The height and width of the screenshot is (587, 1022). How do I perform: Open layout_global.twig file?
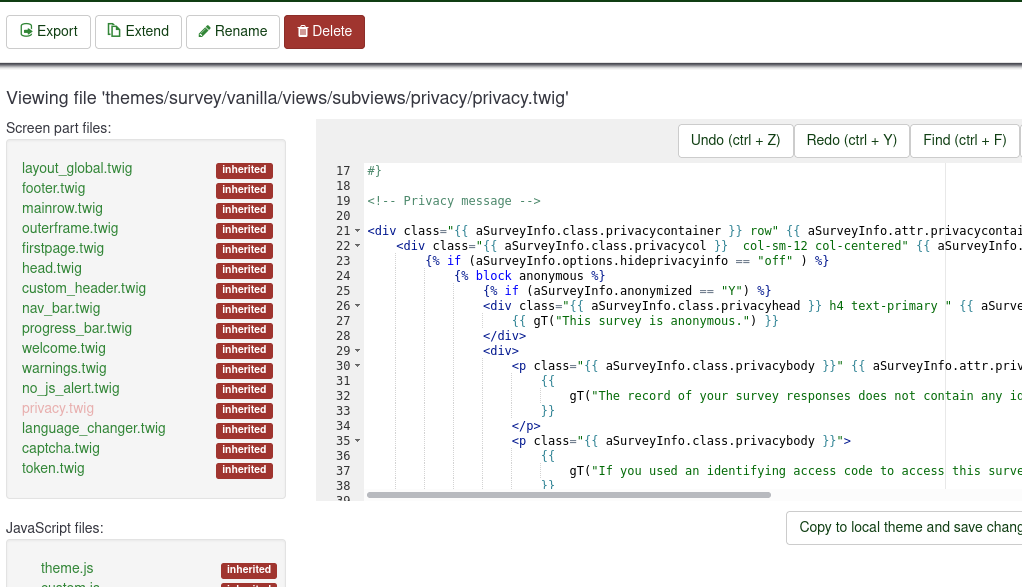pos(77,169)
